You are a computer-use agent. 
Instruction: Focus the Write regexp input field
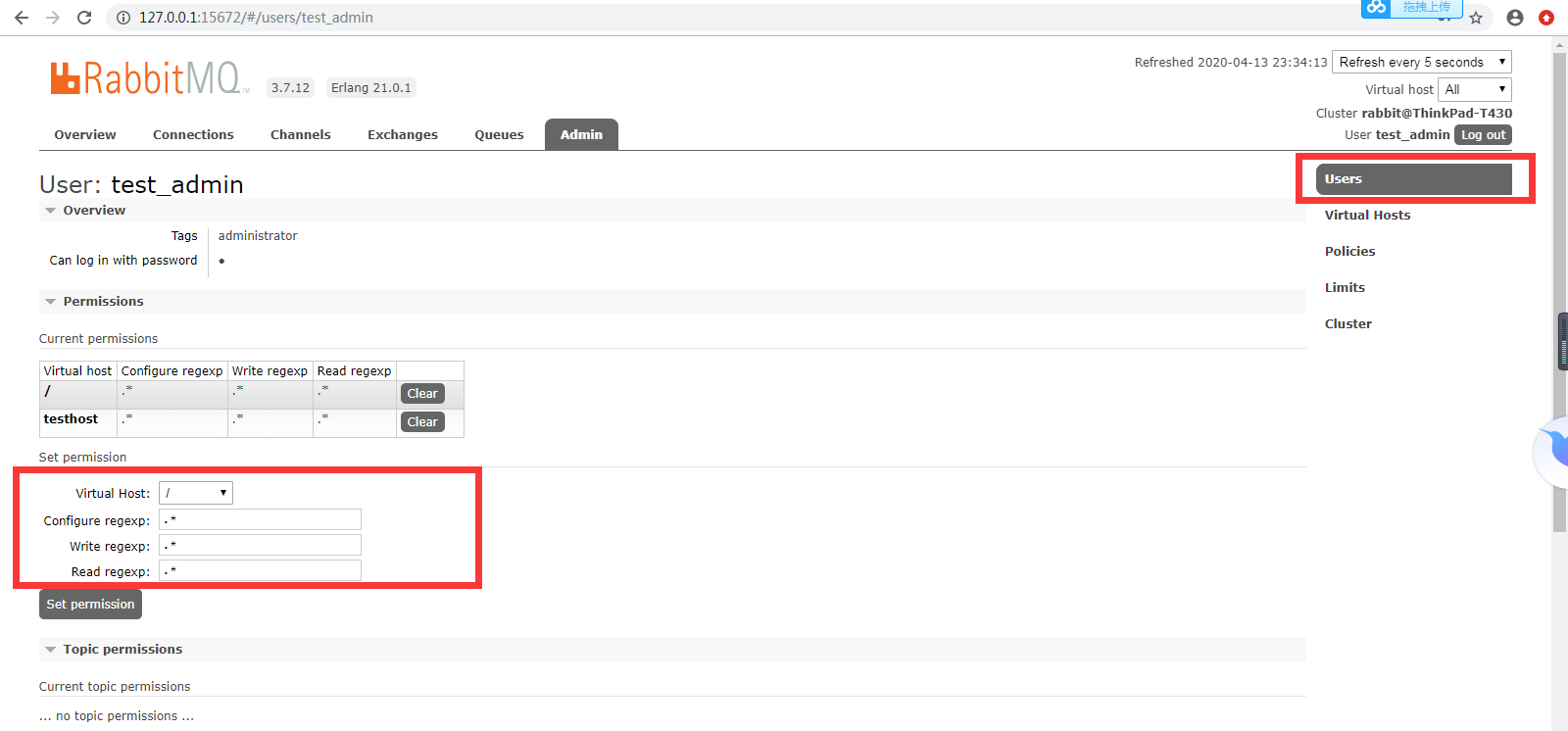point(260,545)
